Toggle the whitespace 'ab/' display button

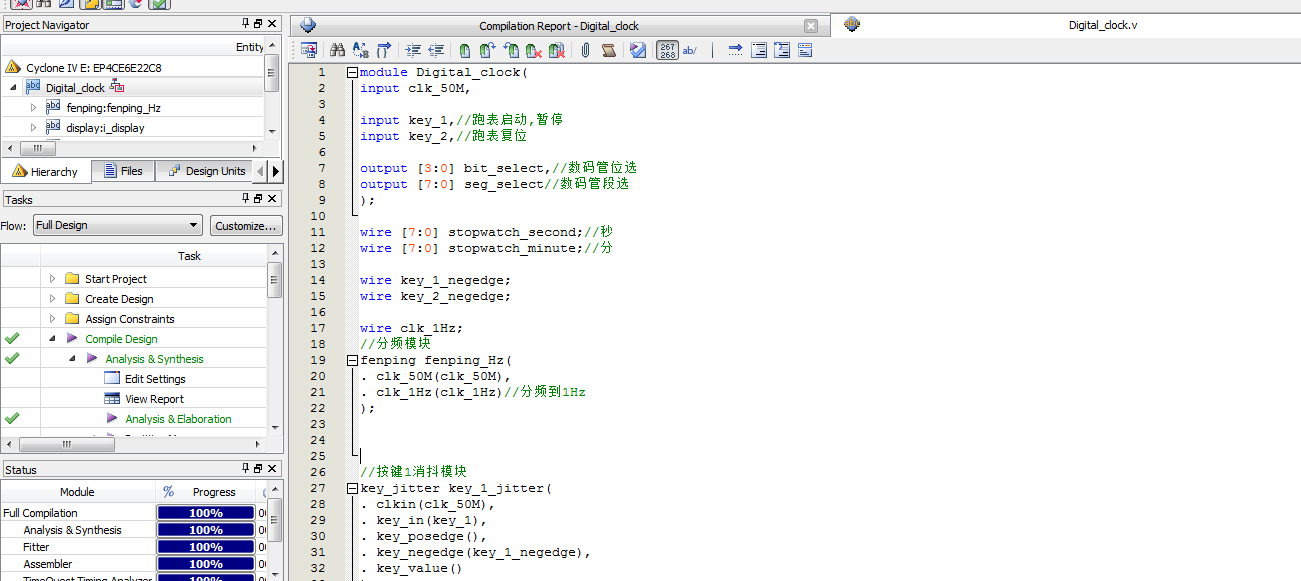pos(690,50)
